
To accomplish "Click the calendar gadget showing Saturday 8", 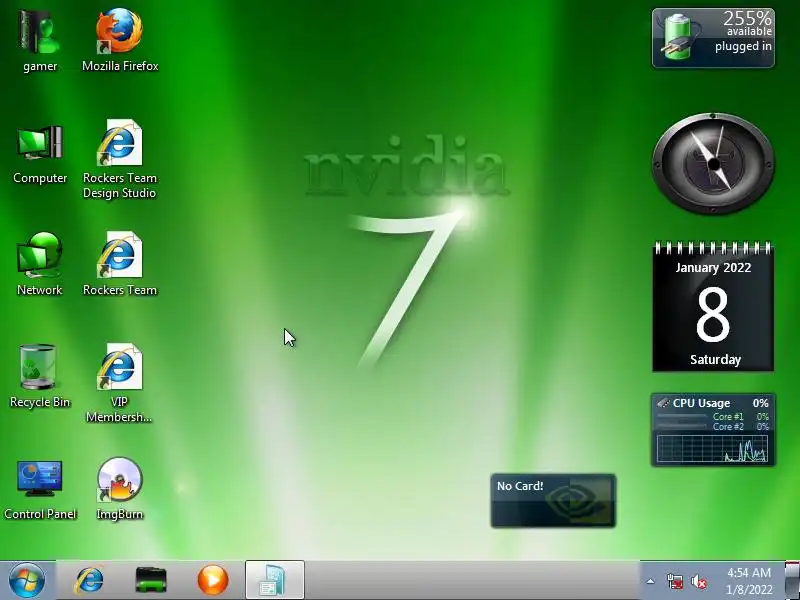I will 713,307.
